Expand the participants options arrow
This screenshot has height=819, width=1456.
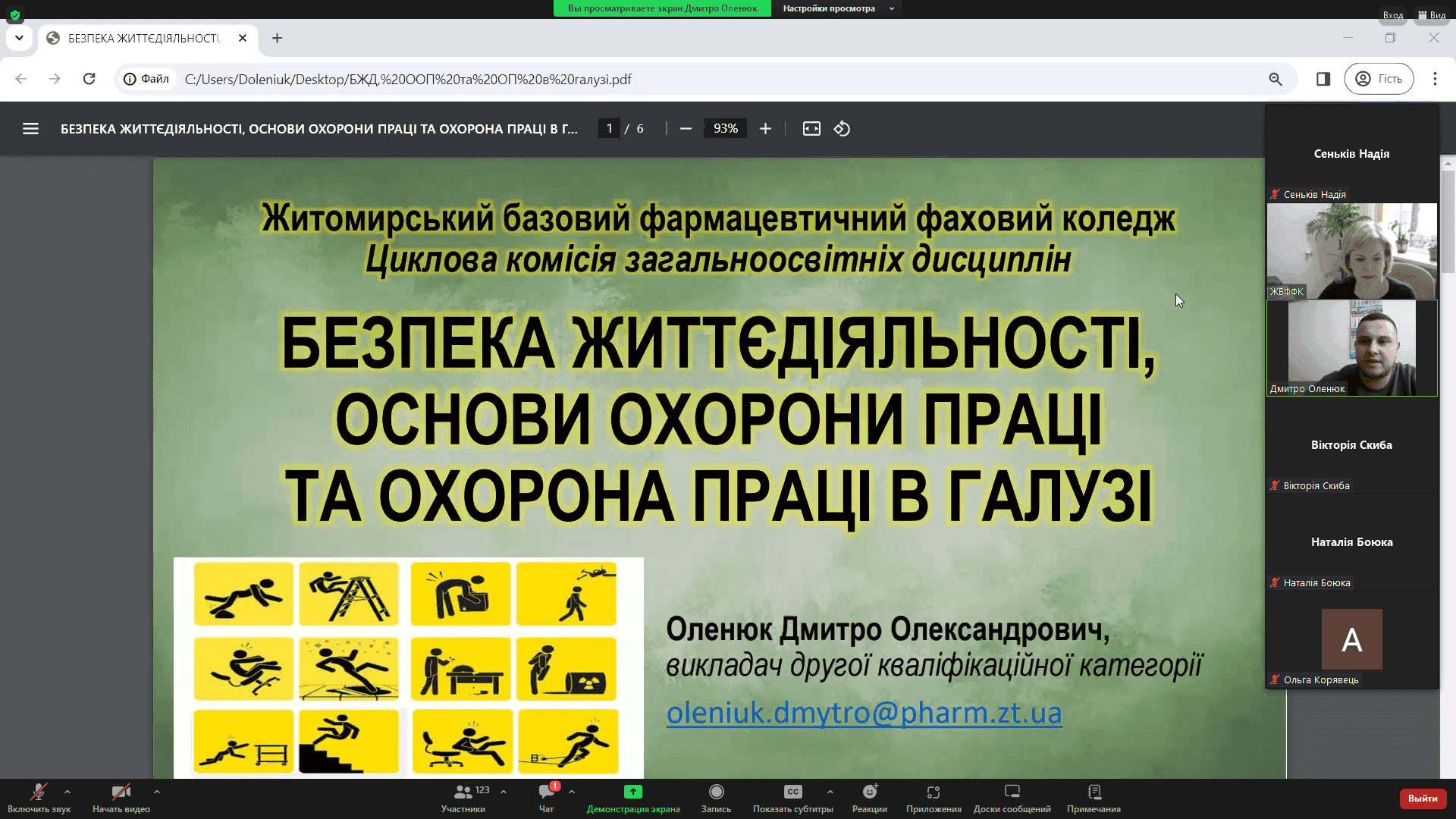click(x=504, y=792)
